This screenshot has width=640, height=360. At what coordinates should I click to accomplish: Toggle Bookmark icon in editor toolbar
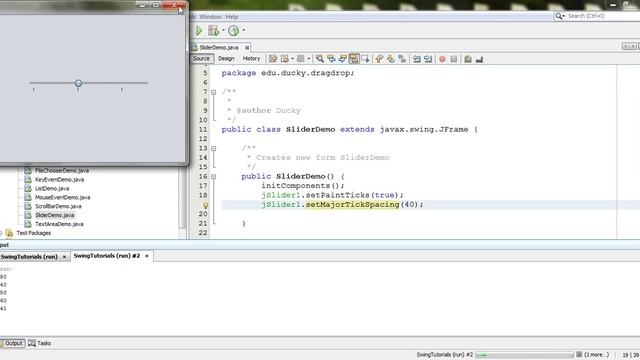[402, 59]
